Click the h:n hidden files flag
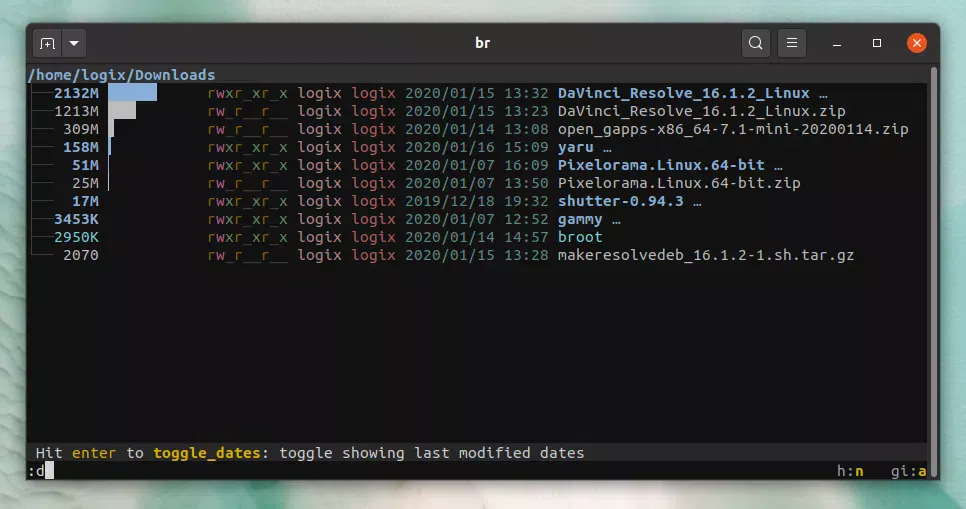Viewport: 966px width, 509px height. pyautogui.click(x=850, y=471)
